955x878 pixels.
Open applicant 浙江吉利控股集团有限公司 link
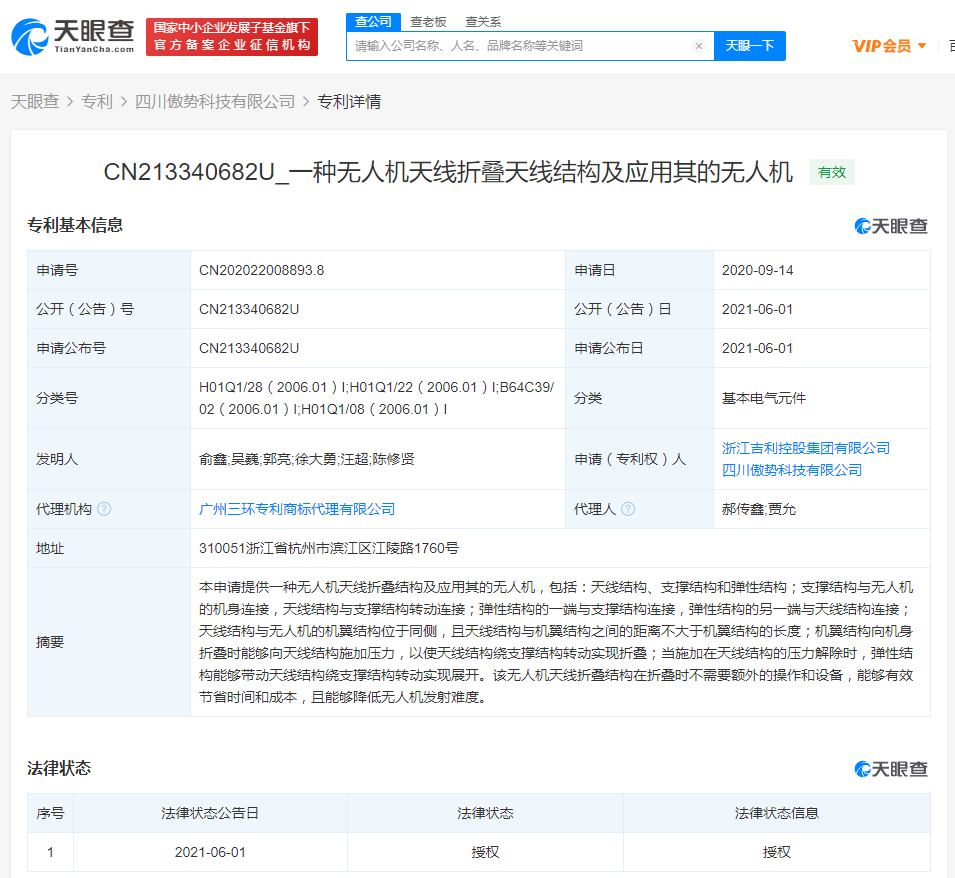pyautogui.click(x=805, y=448)
